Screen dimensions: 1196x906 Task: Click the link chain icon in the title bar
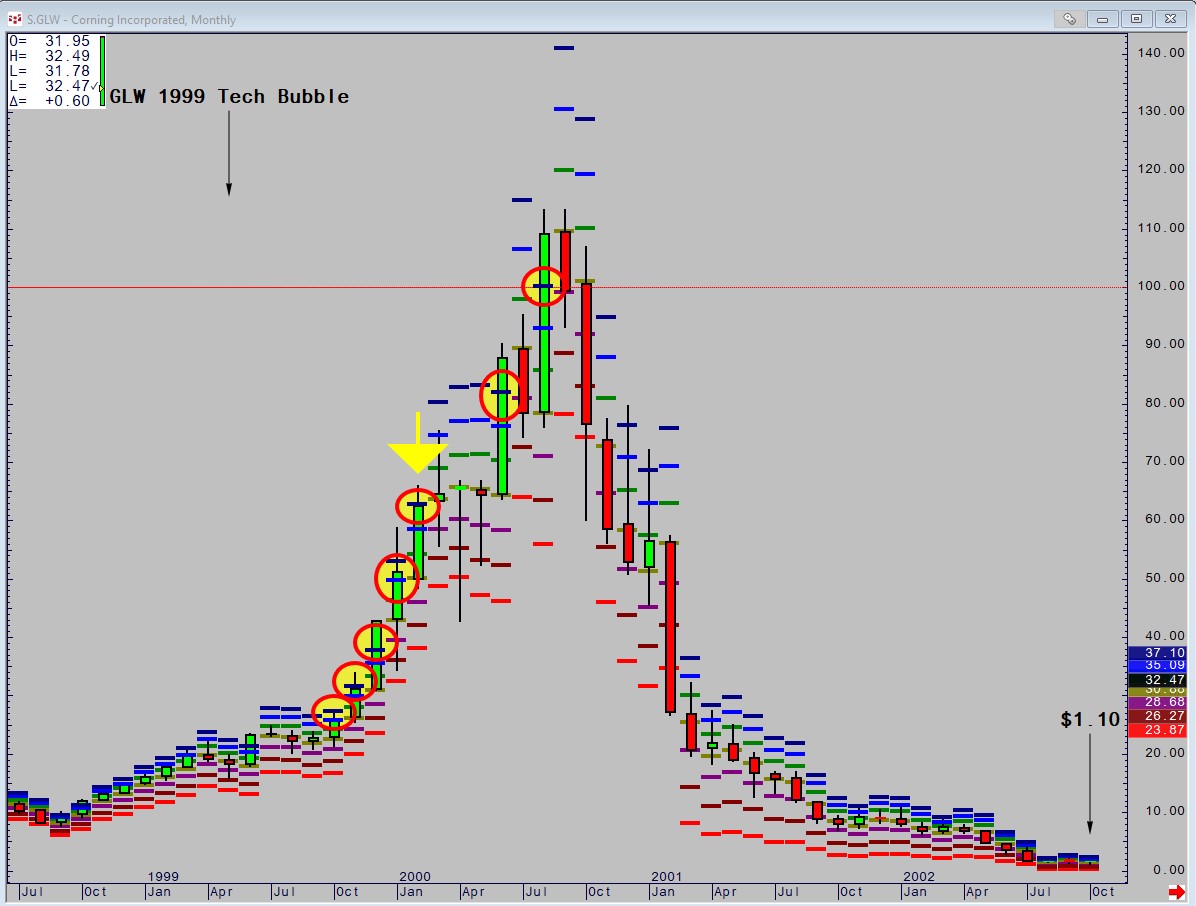1069,19
